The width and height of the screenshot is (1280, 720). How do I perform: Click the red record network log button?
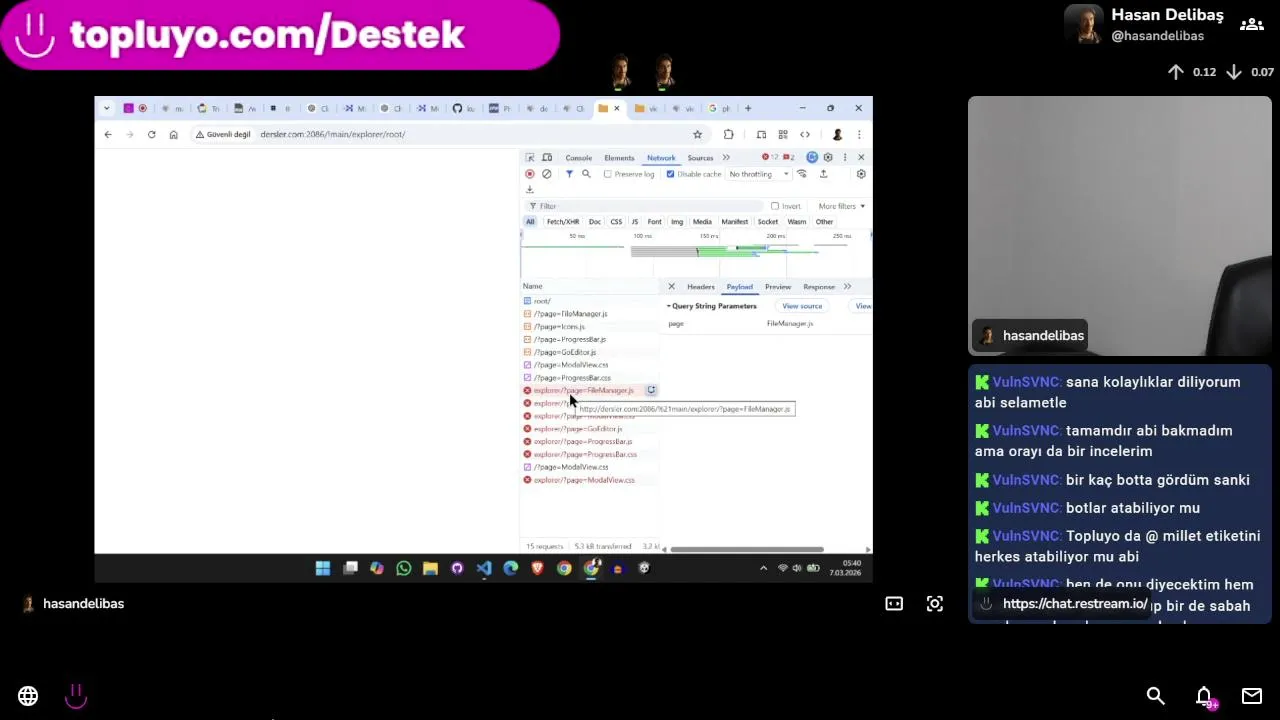point(530,174)
